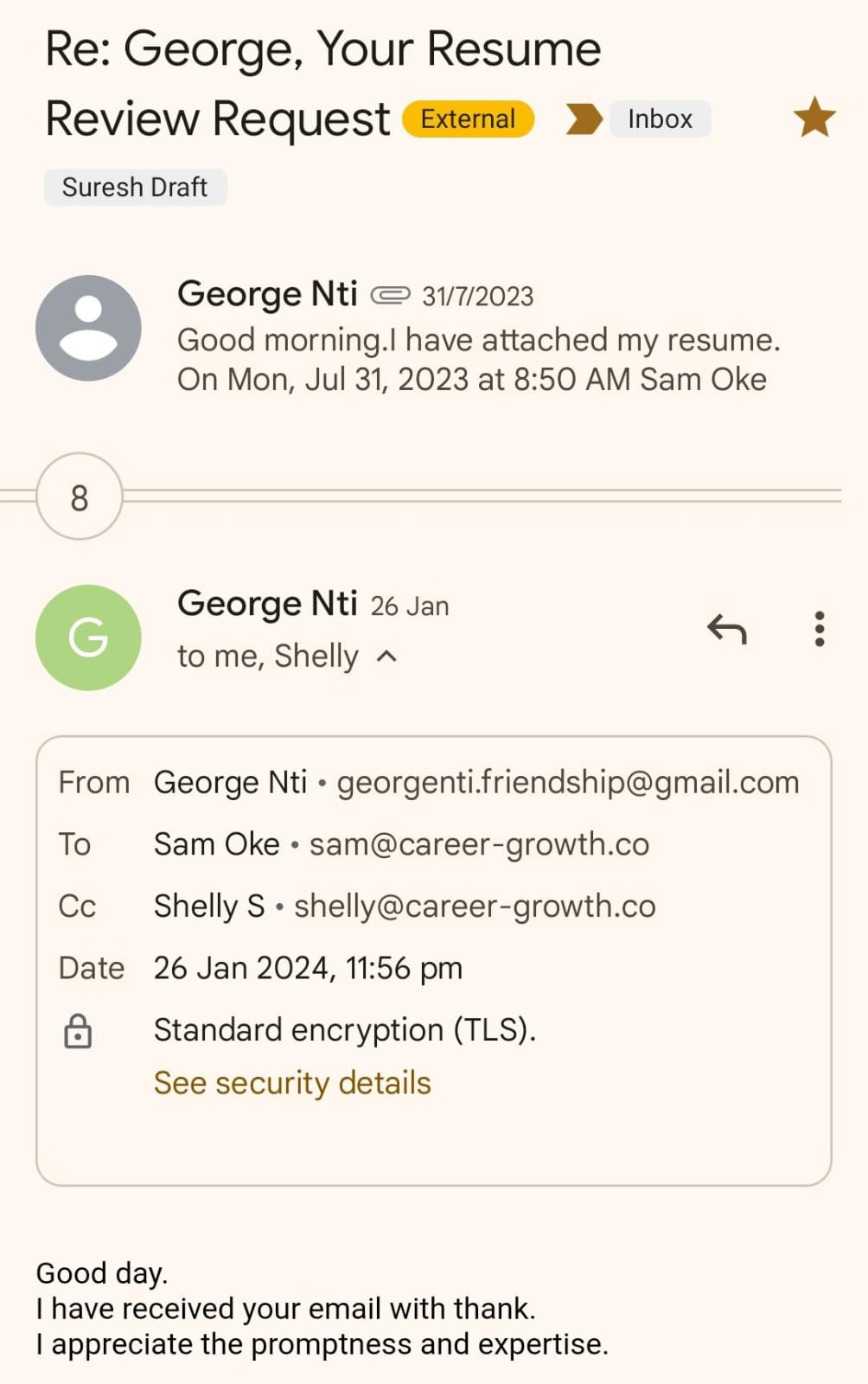
Task: Click the External tag badge
Action: pyautogui.click(x=468, y=119)
